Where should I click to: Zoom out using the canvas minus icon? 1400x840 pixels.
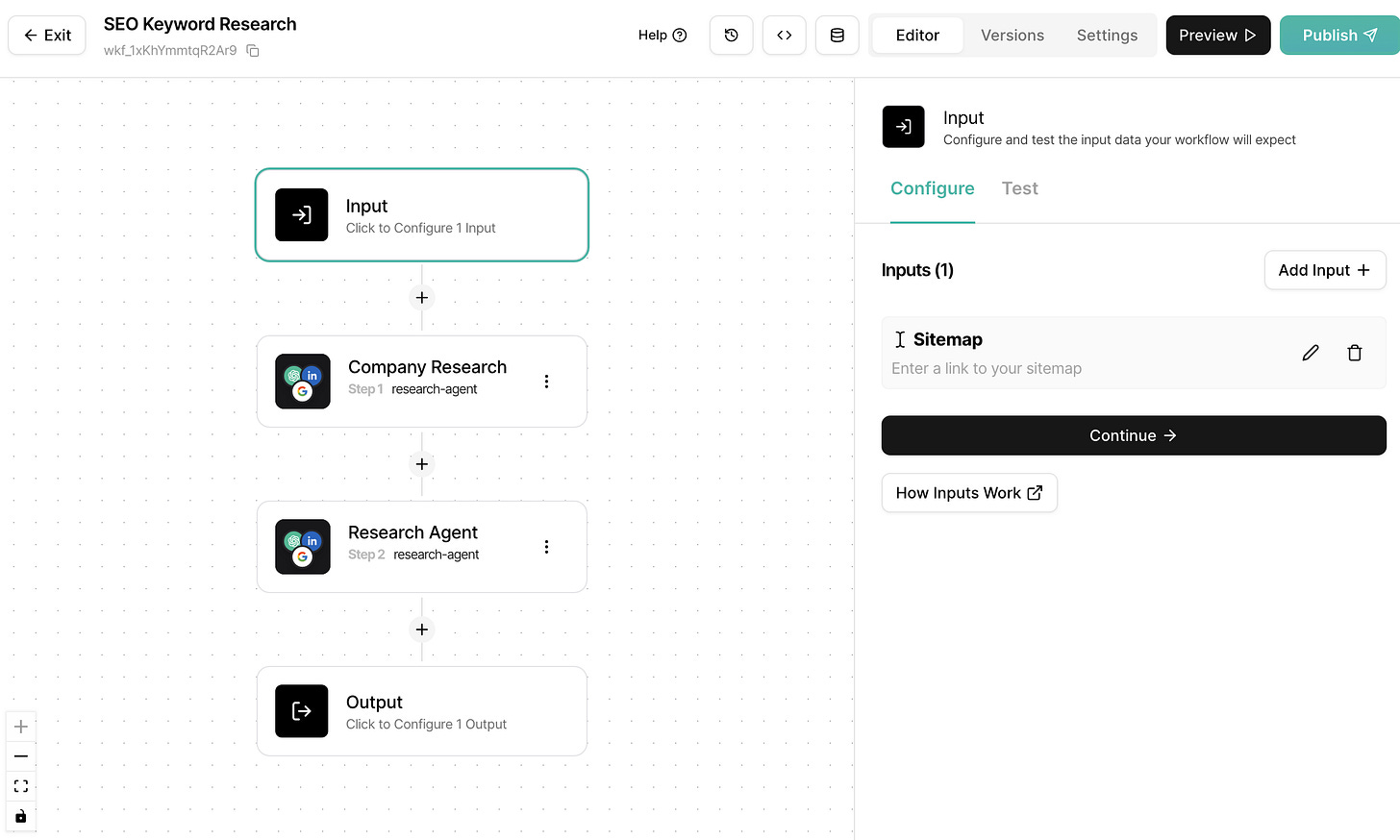pyautogui.click(x=21, y=756)
